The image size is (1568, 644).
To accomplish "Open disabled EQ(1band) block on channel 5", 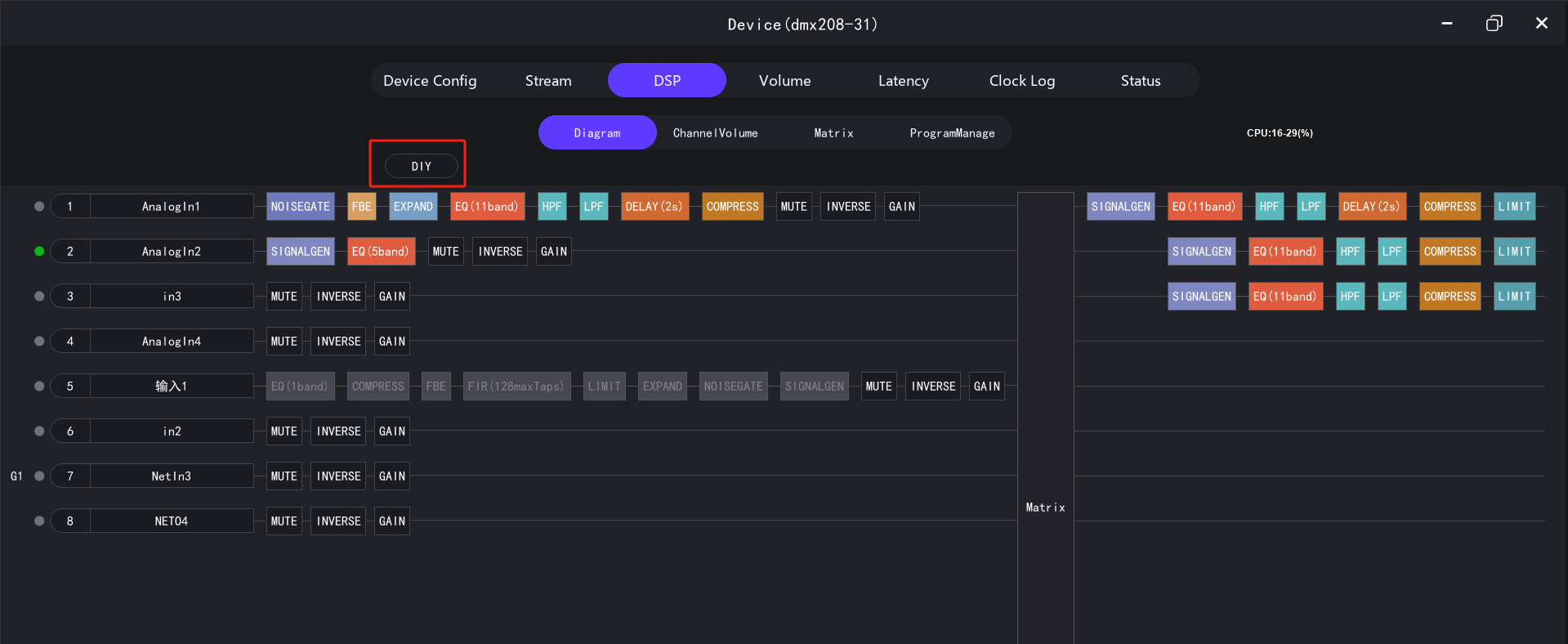I will [x=301, y=387].
